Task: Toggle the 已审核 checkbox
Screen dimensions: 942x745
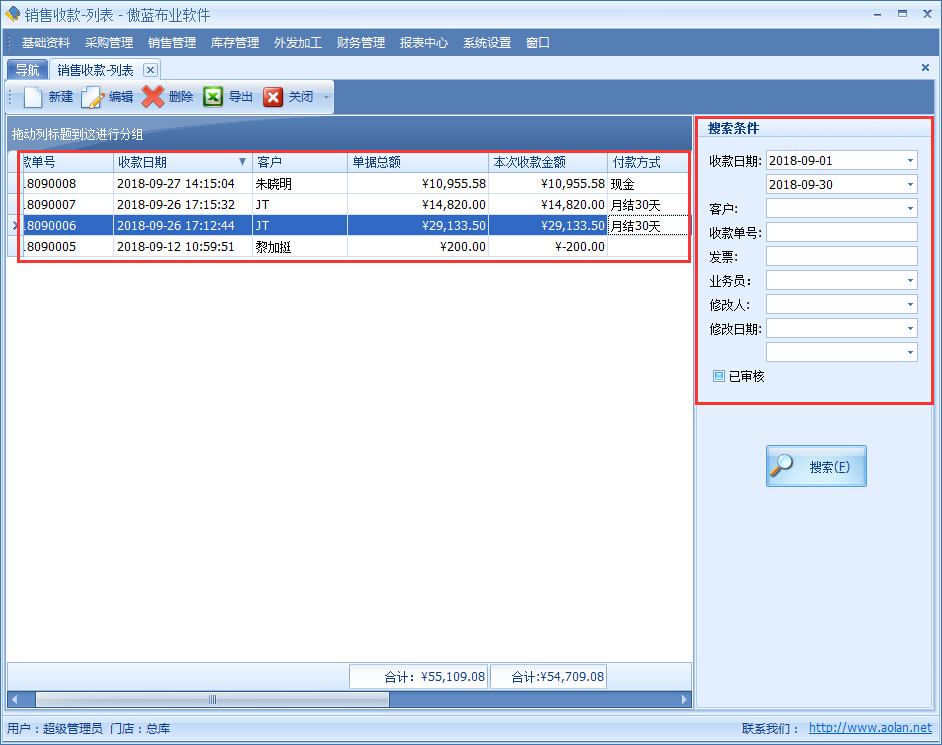Action: coord(718,376)
